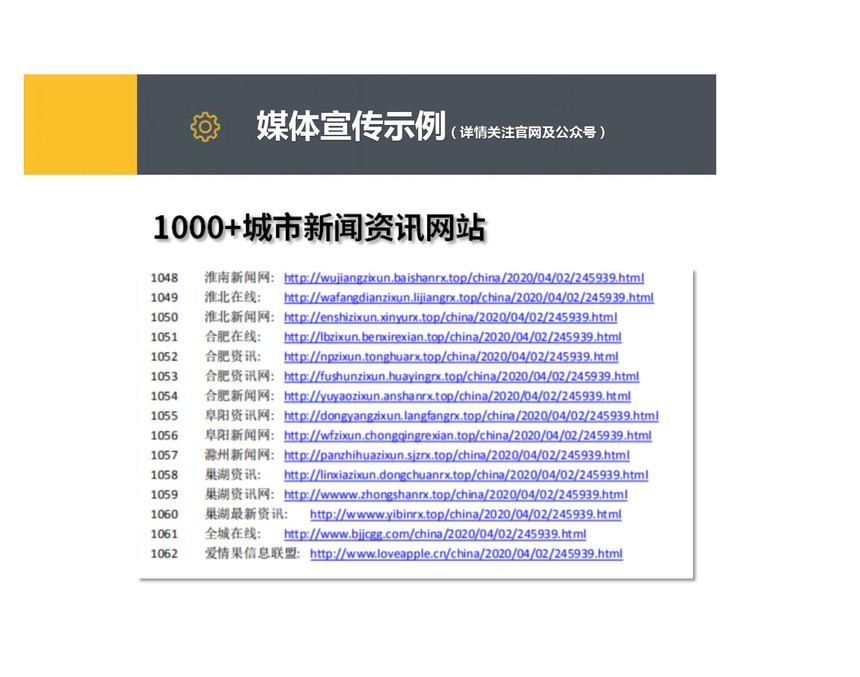Open the panzhihuazixun.sjzrx.top link
This screenshot has height=677, width=860.
pos(457,455)
